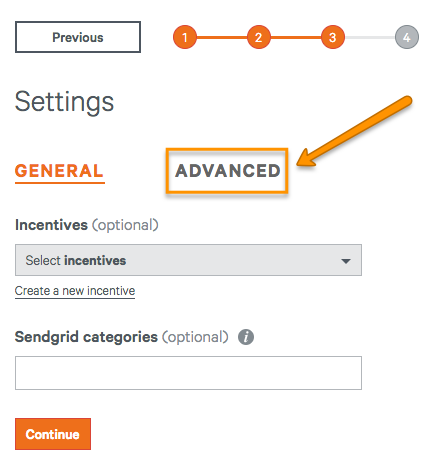Jump to step 2 circle
Screen dimensions: 444x474
(x=259, y=37)
